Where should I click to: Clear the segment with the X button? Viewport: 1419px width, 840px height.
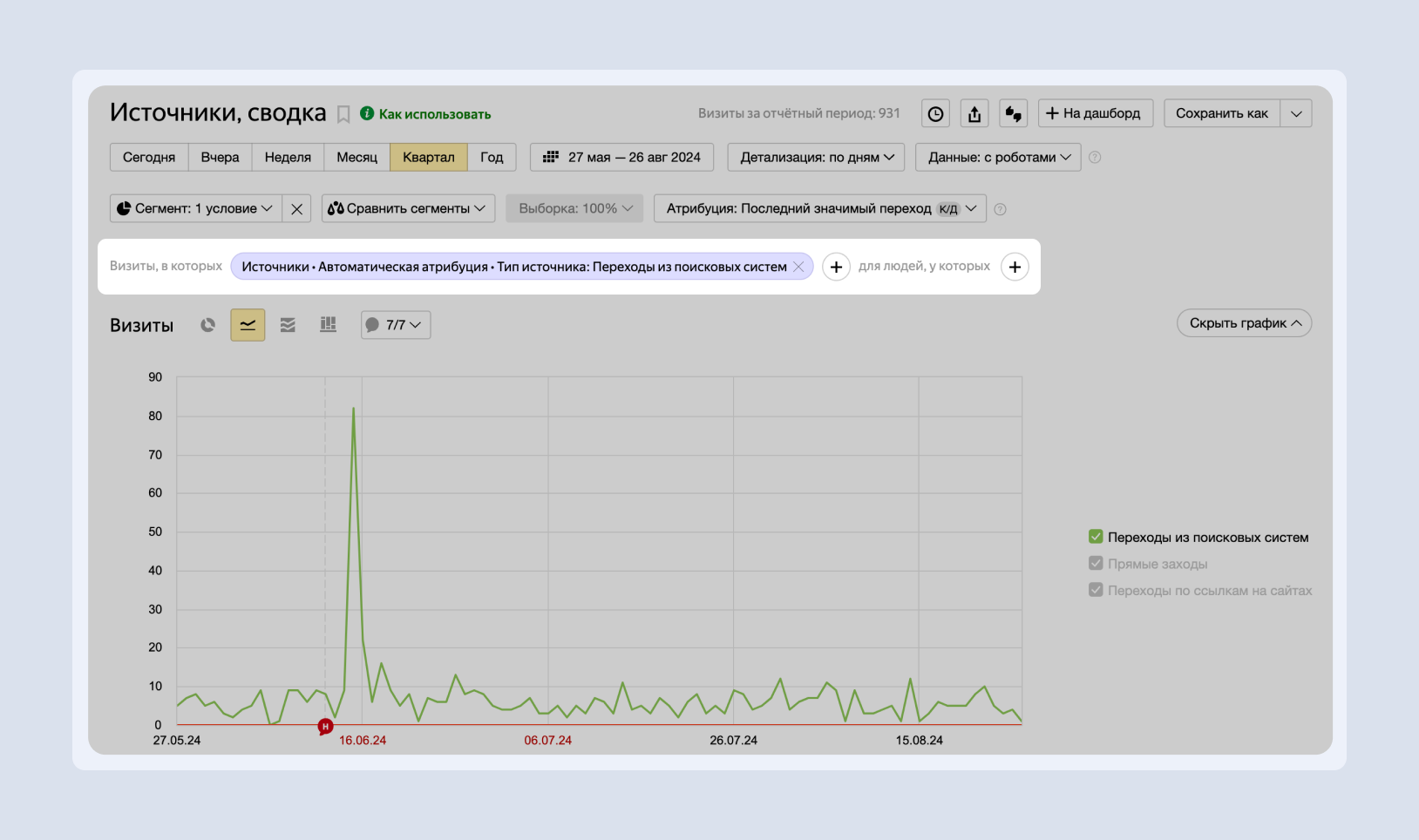(x=297, y=208)
